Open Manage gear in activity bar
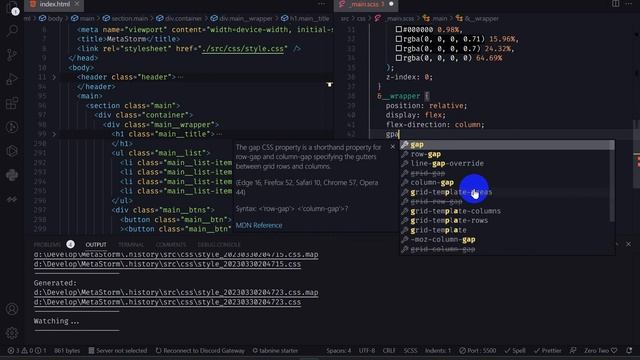The image size is (640, 360). pyautogui.click(x=12, y=333)
